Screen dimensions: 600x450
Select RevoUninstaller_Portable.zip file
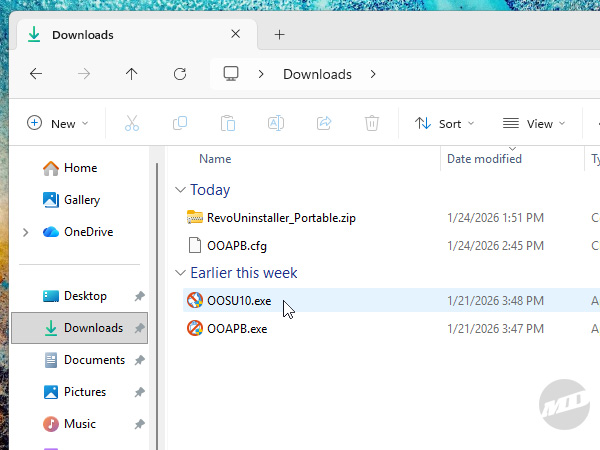(x=280, y=217)
